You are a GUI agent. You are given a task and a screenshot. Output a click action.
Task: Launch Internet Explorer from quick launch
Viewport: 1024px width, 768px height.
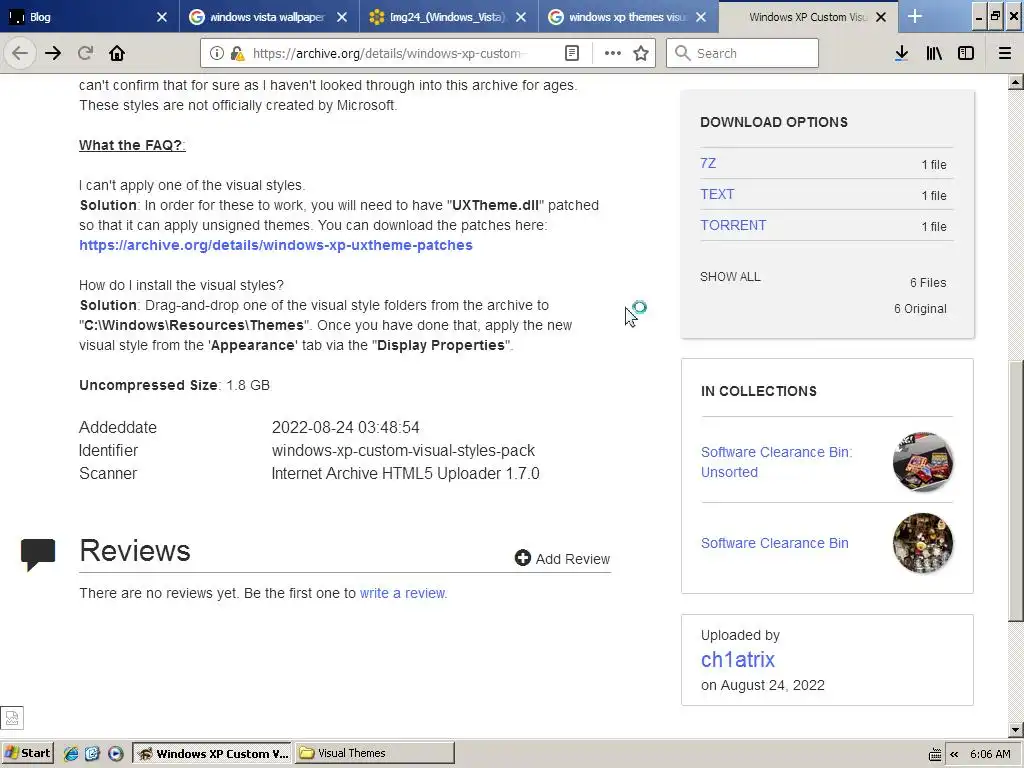(x=71, y=753)
